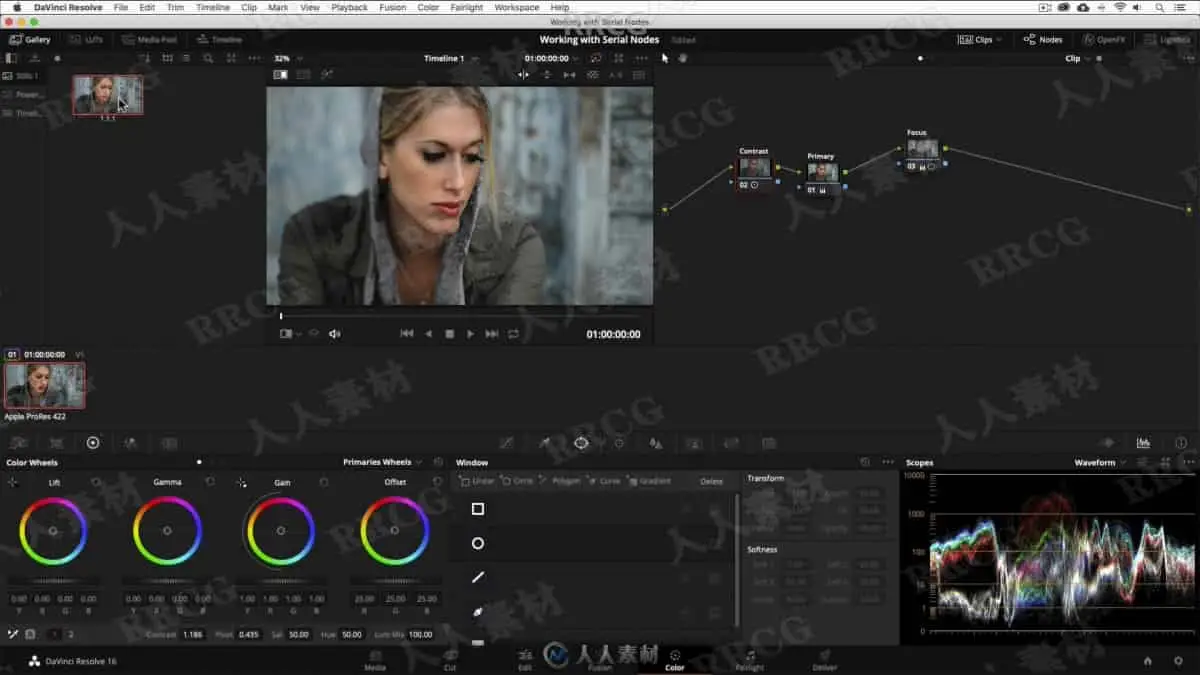Open the Window palette icon
1200x675 pixels.
coord(581,442)
